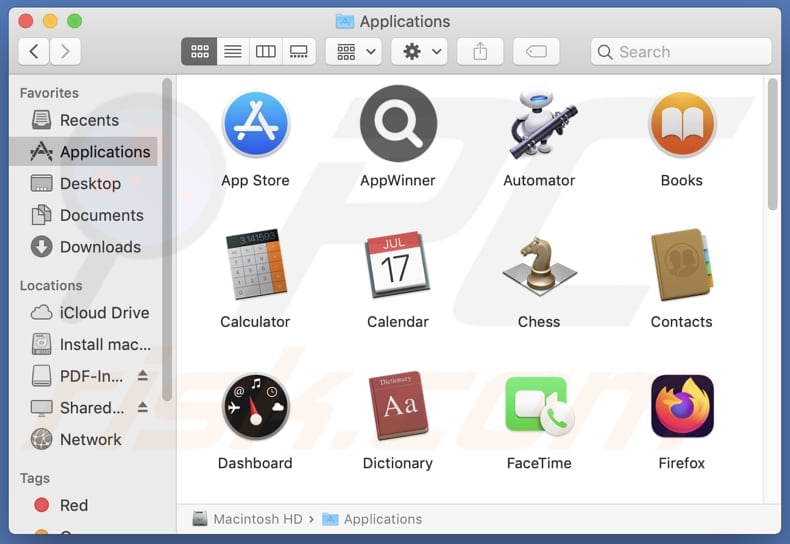Switch to gallery view
790x544 pixels.
299,51
